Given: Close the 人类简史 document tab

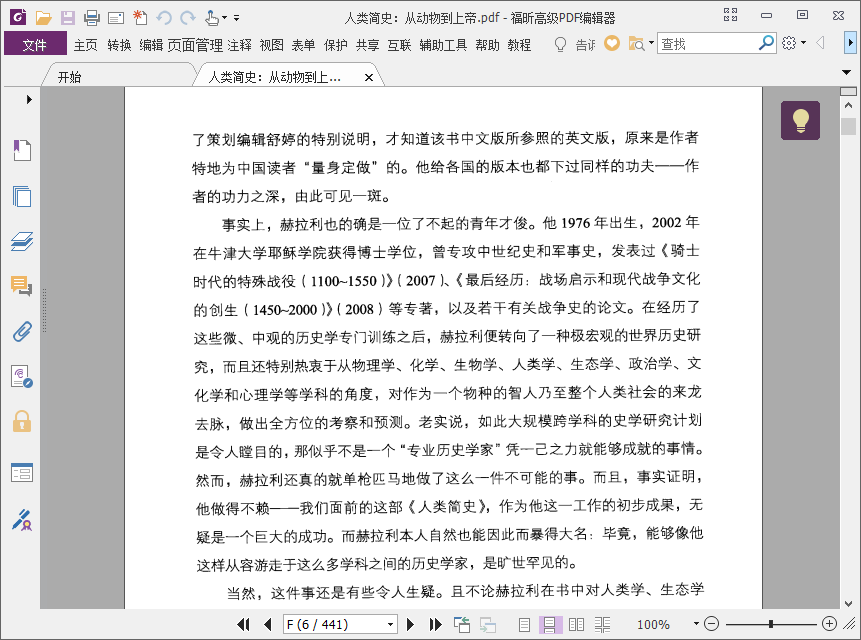Looking at the screenshot, I should pyautogui.click(x=369, y=77).
